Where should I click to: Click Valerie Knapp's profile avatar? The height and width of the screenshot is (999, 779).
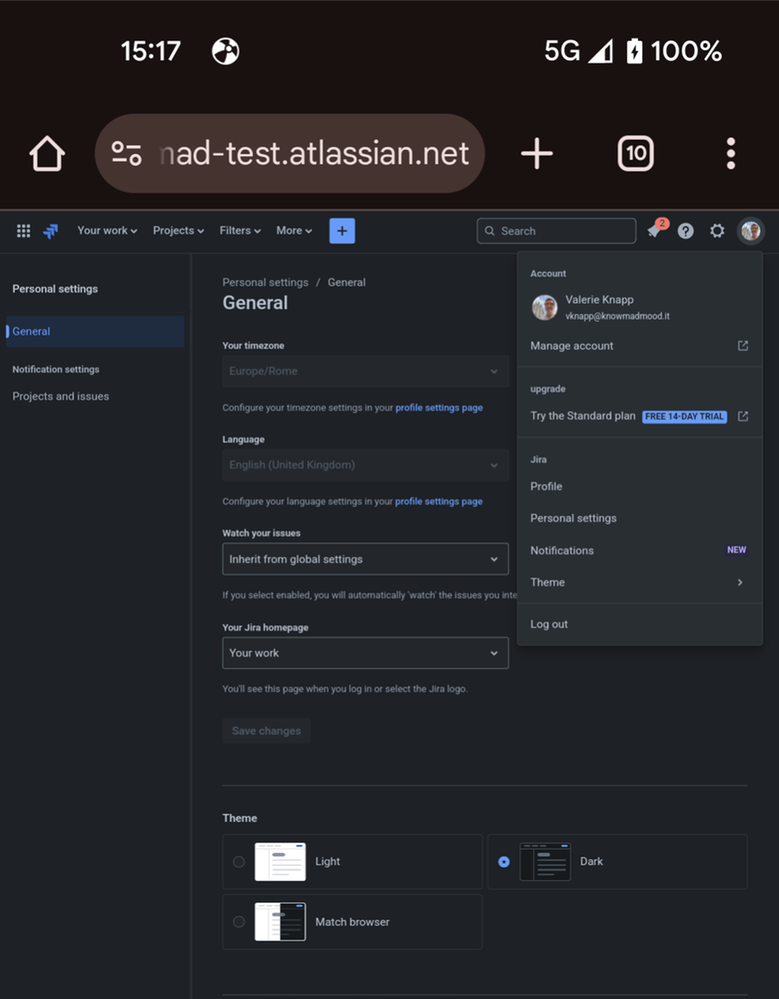(751, 231)
